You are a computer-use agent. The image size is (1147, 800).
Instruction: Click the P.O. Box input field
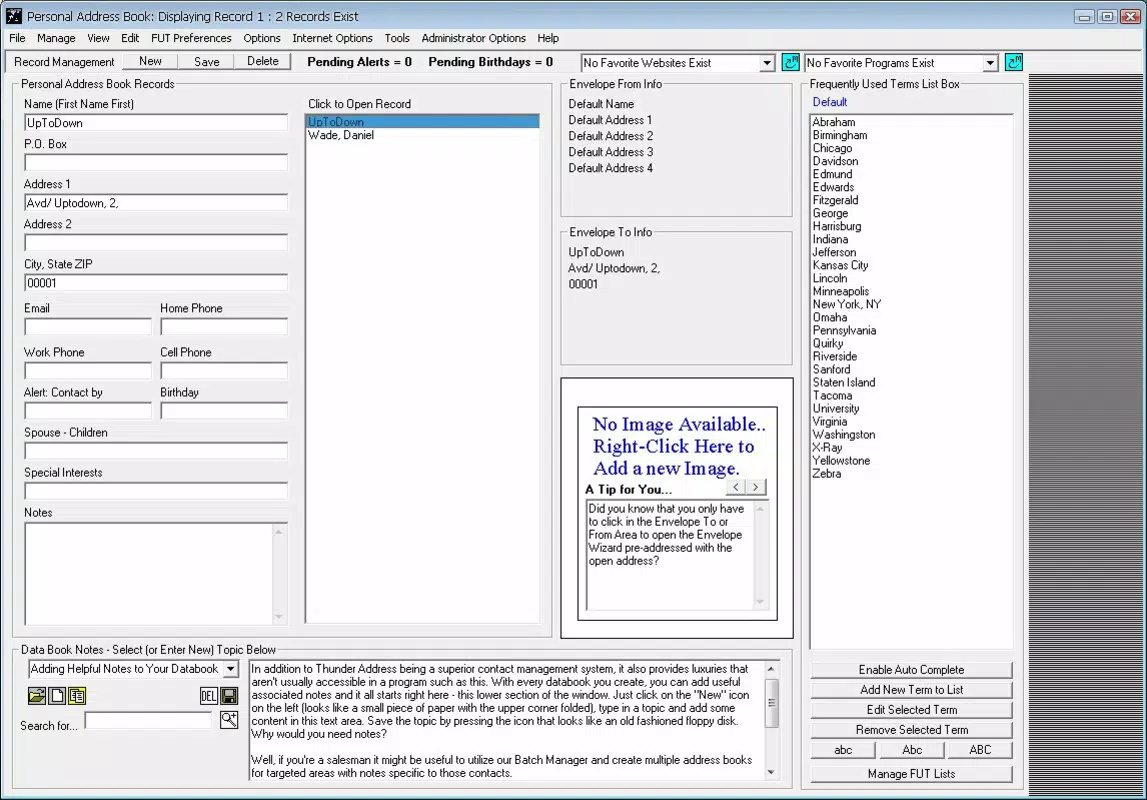point(156,162)
